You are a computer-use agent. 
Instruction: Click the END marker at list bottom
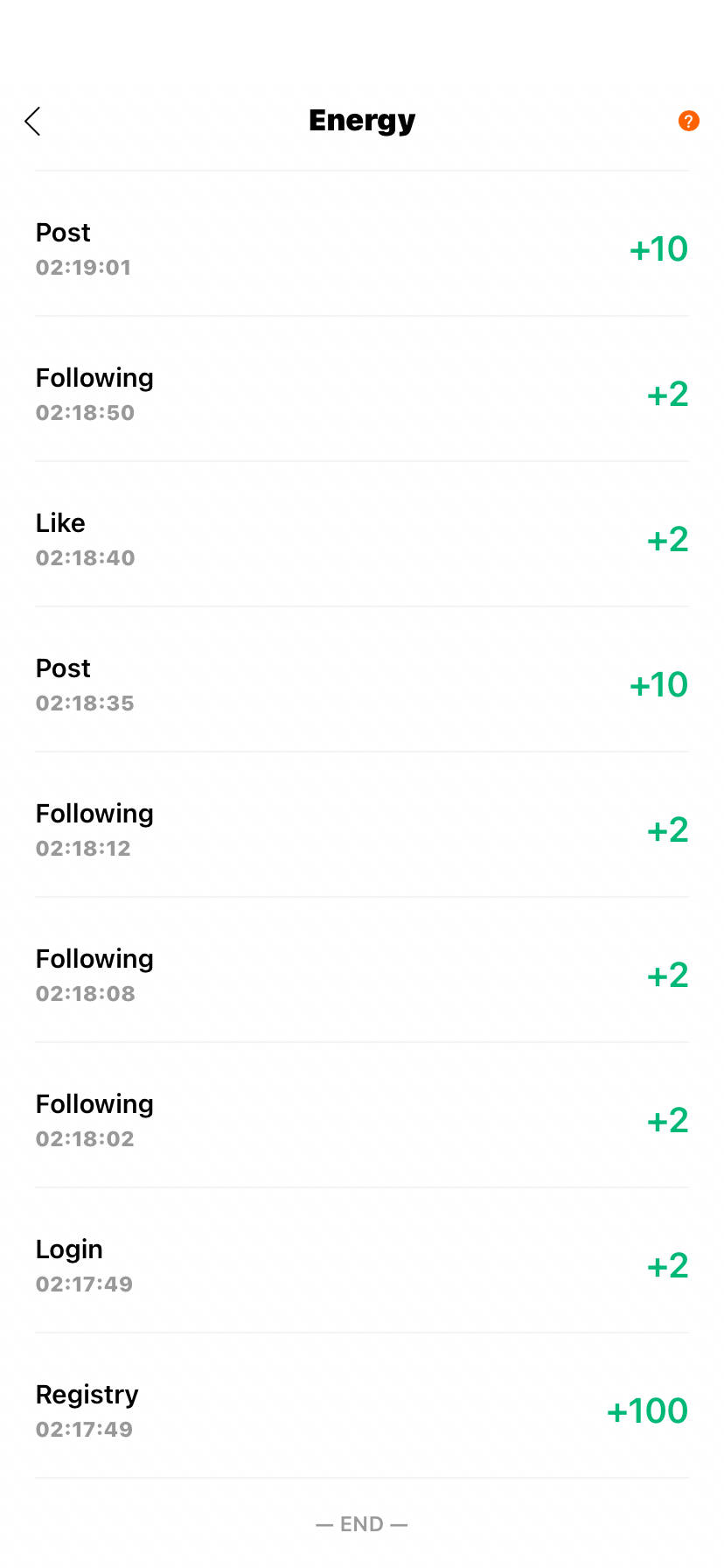click(362, 1524)
